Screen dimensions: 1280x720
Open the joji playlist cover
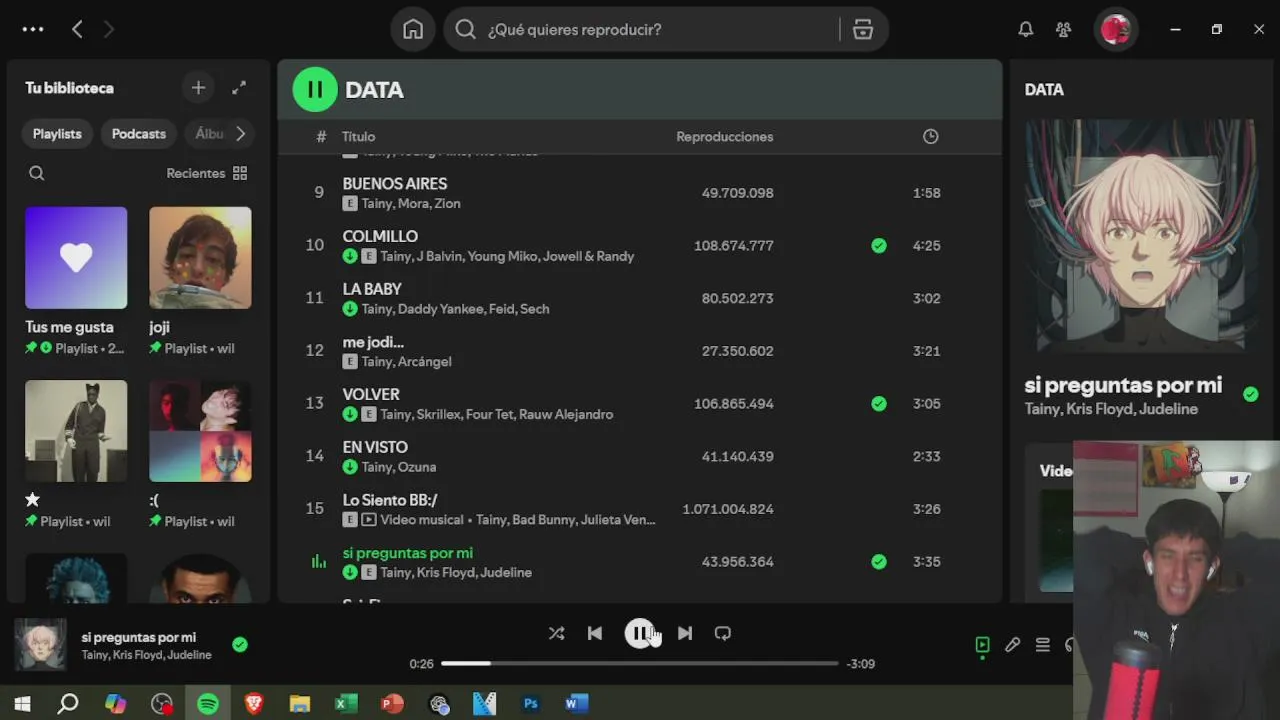tap(200, 258)
